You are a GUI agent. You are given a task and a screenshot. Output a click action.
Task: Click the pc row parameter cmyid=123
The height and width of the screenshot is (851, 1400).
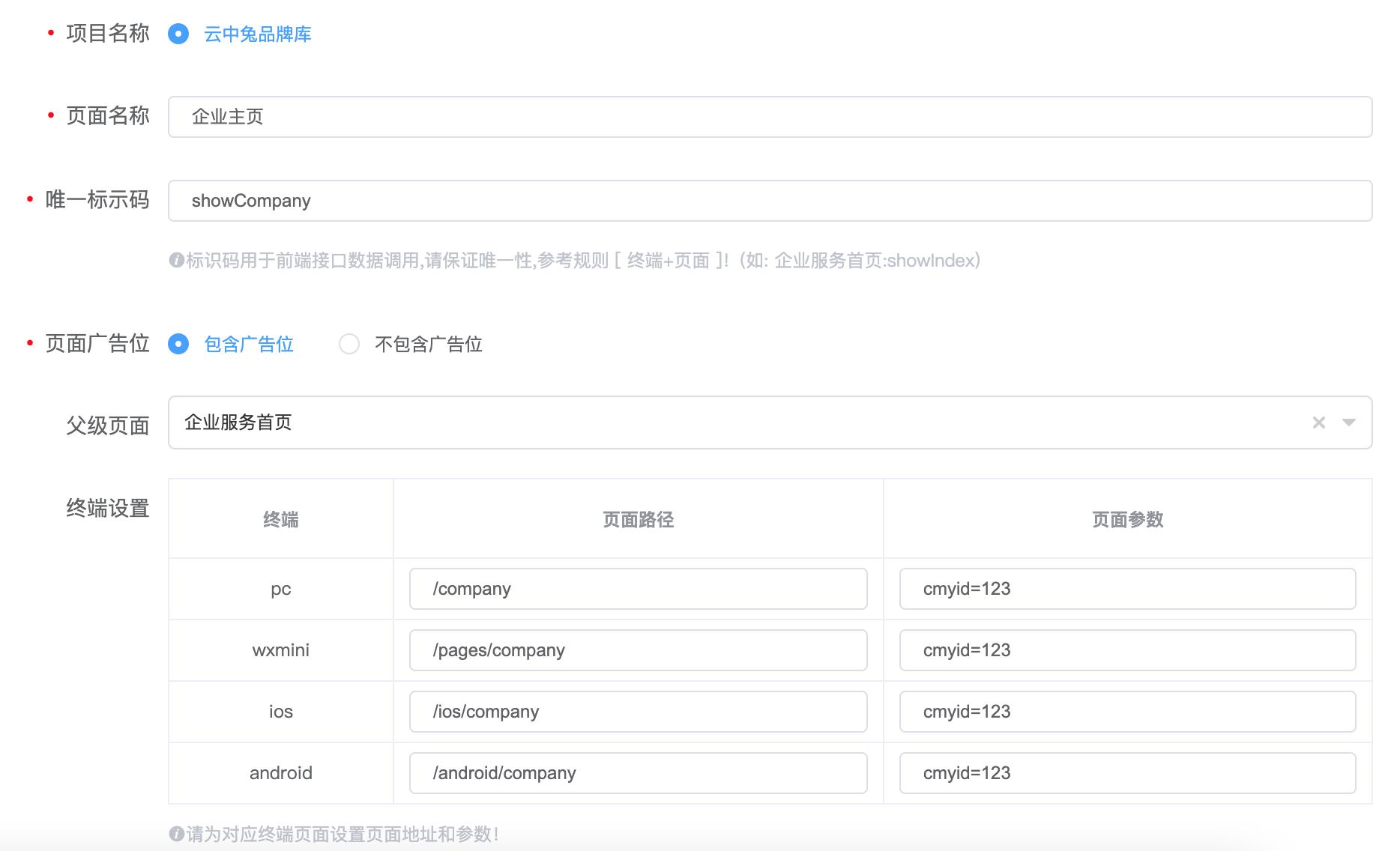tap(1127, 589)
